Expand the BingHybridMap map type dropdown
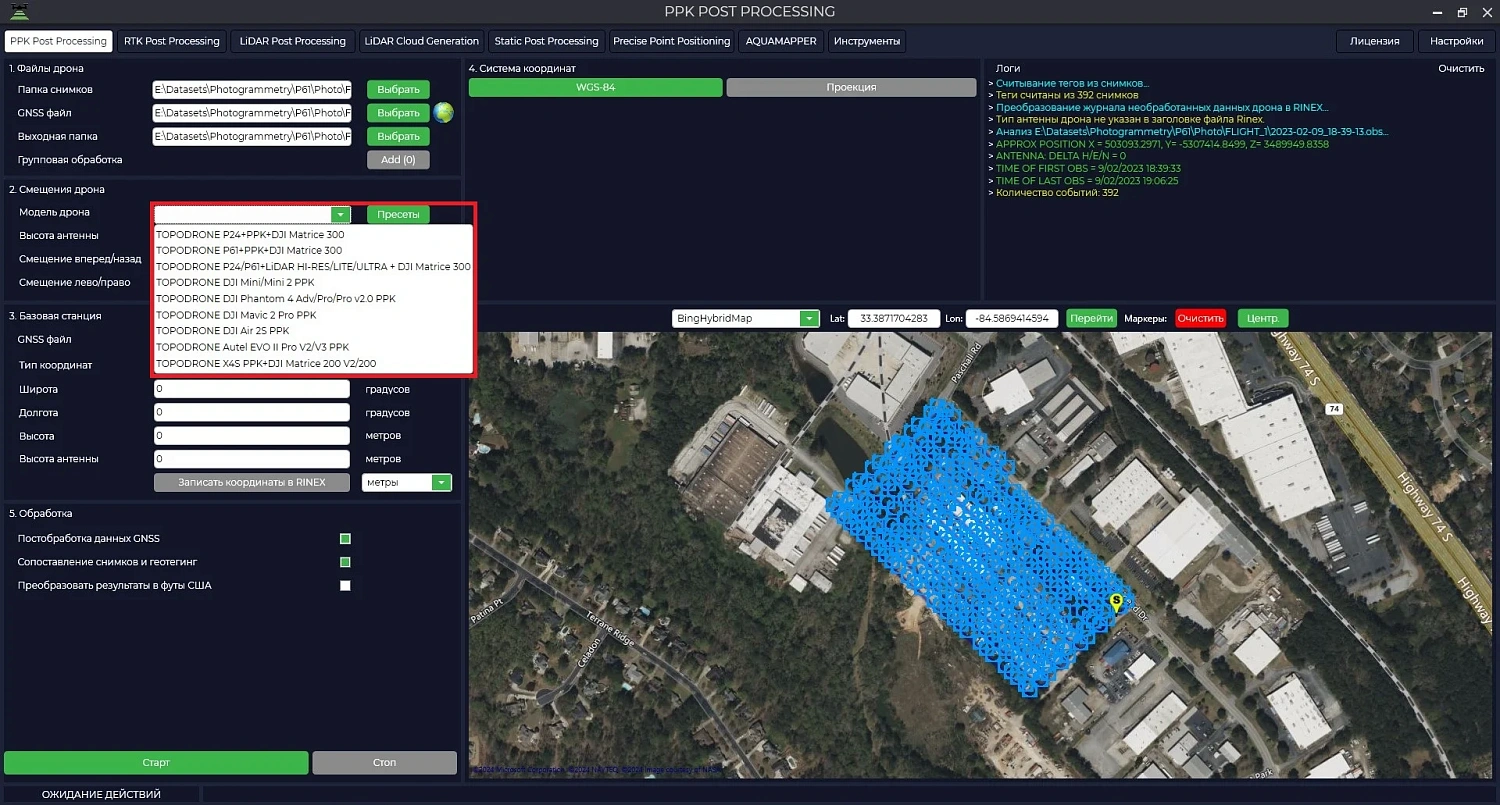1500x805 pixels. pos(809,319)
